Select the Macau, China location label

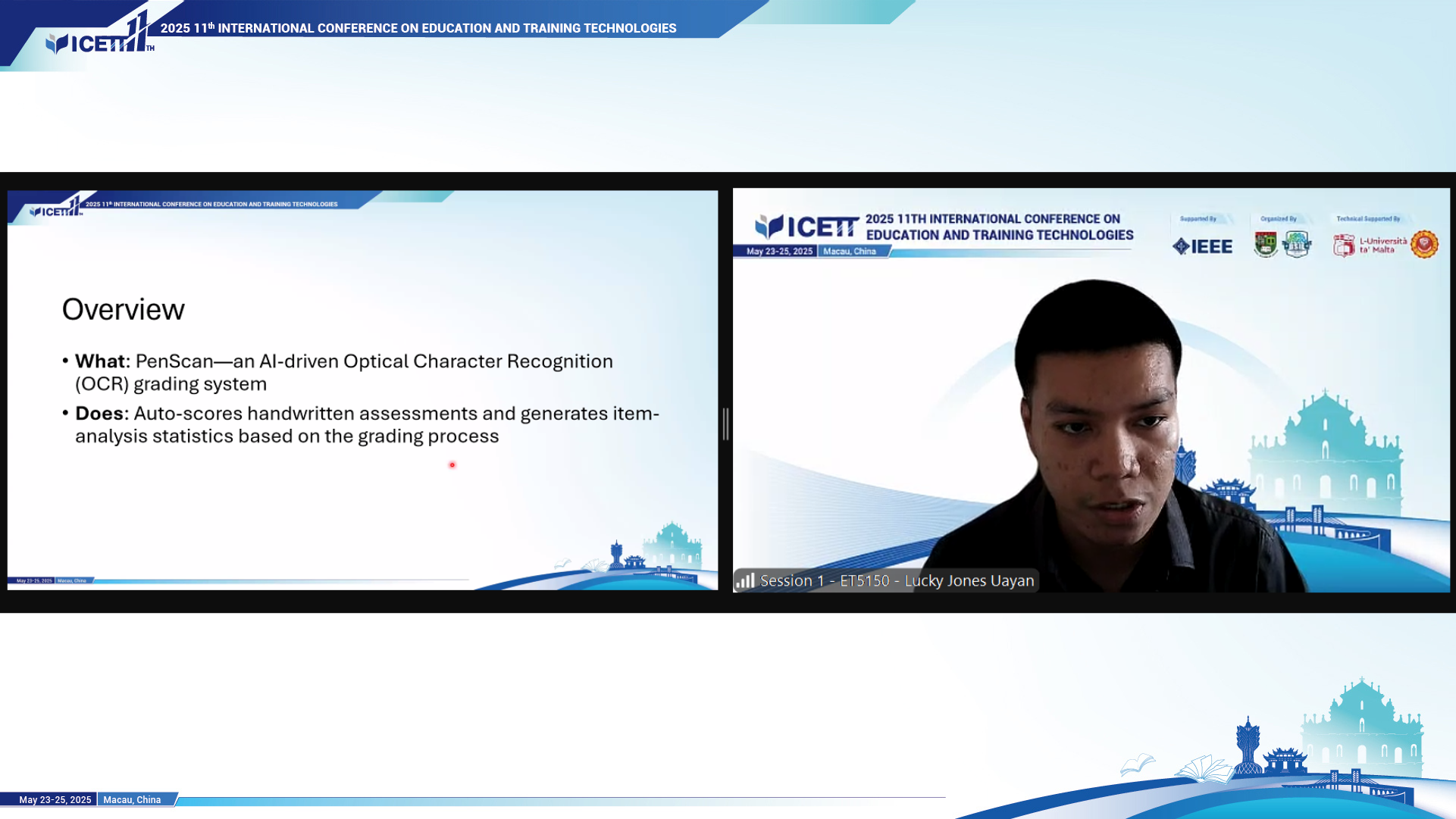pyautogui.click(x=132, y=799)
